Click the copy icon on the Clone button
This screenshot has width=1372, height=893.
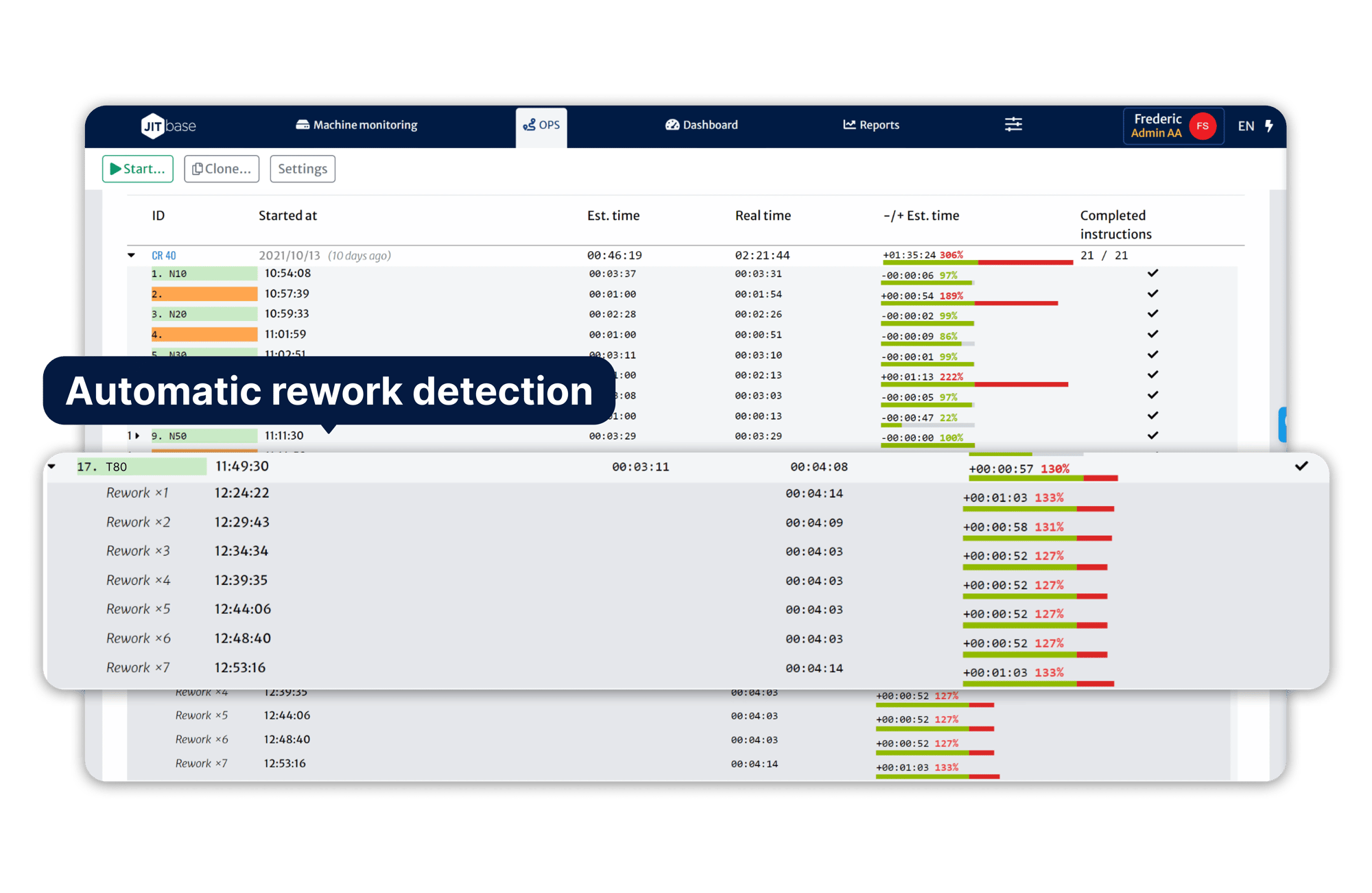pos(199,169)
